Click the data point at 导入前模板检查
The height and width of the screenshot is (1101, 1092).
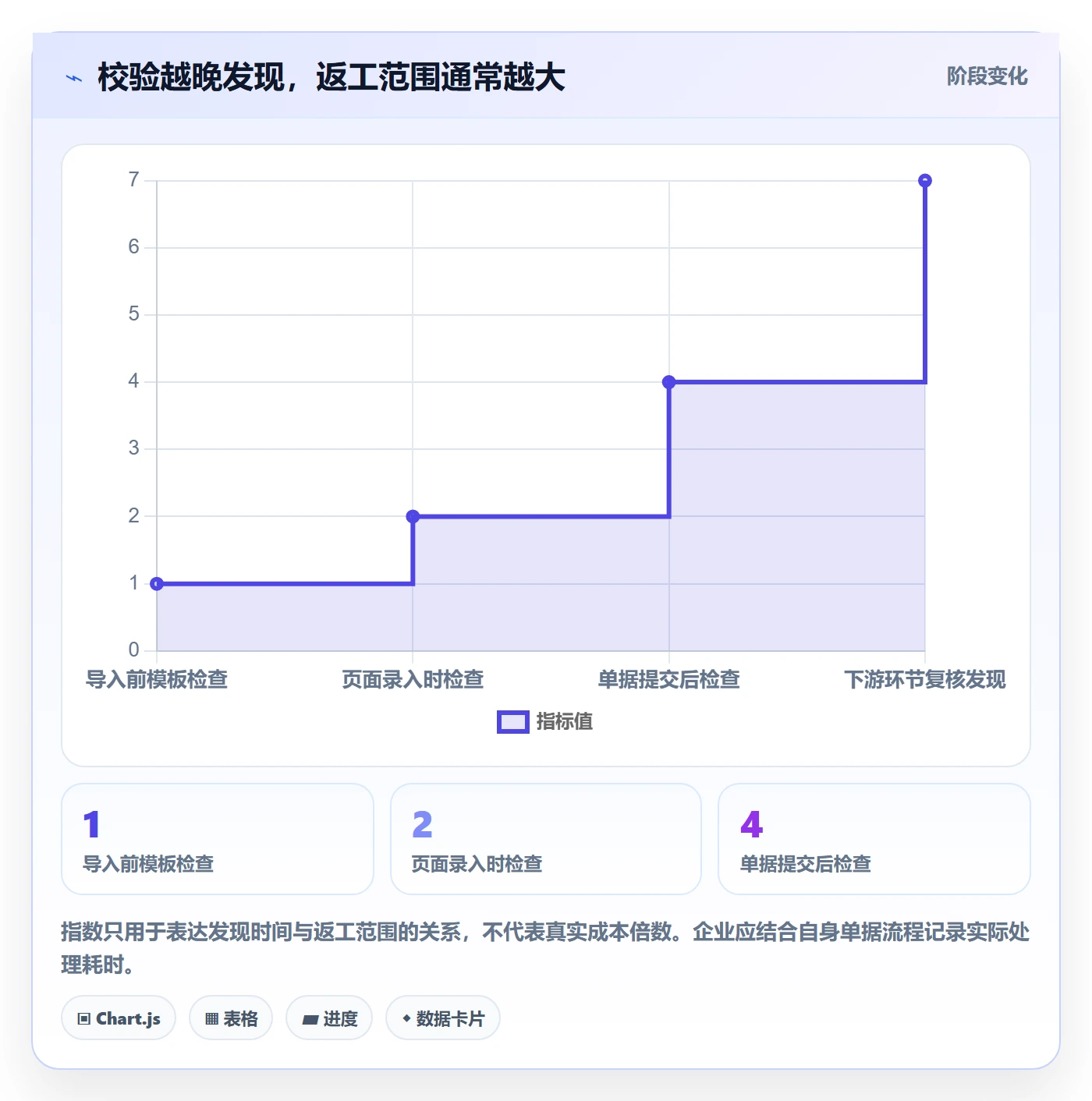157,583
